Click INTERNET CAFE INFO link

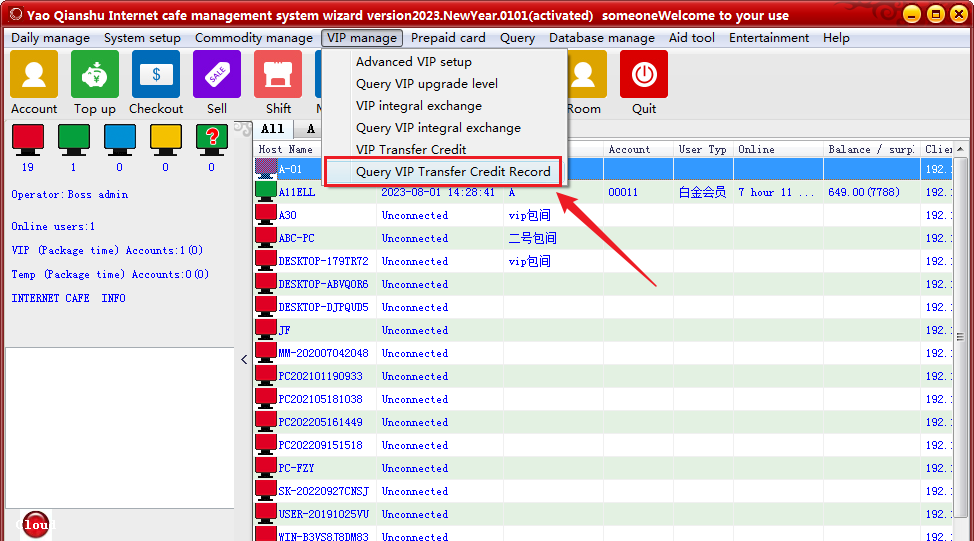(x=68, y=298)
